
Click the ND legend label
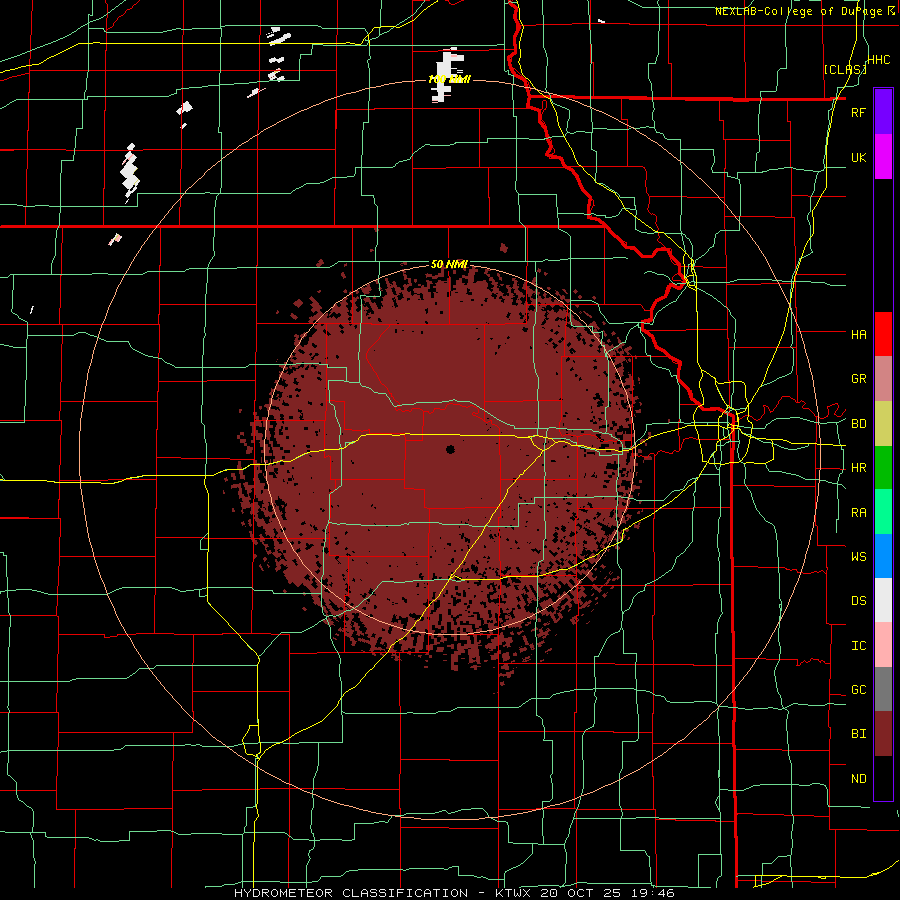(858, 779)
